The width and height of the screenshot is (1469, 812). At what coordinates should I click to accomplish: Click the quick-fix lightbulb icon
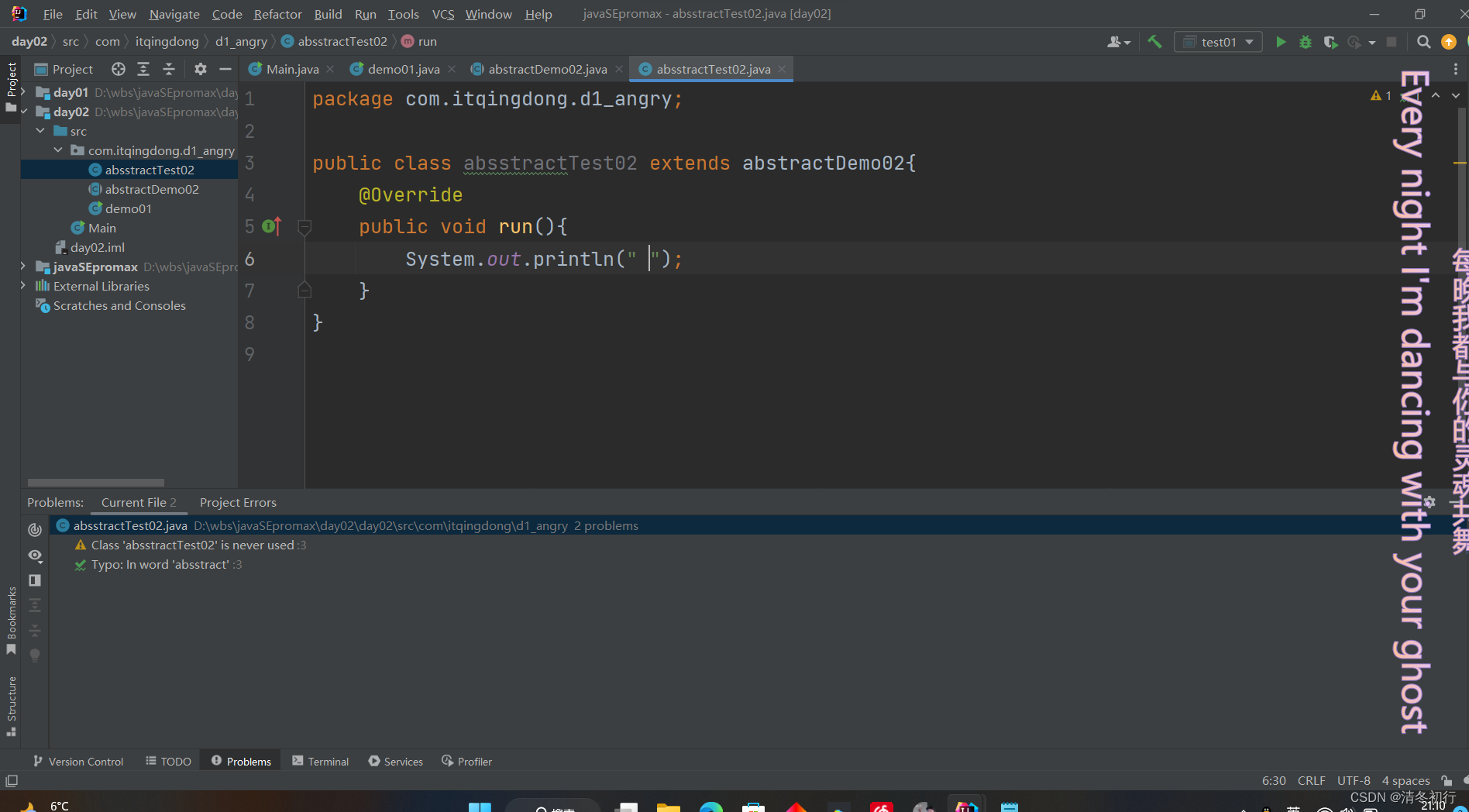(35, 655)
